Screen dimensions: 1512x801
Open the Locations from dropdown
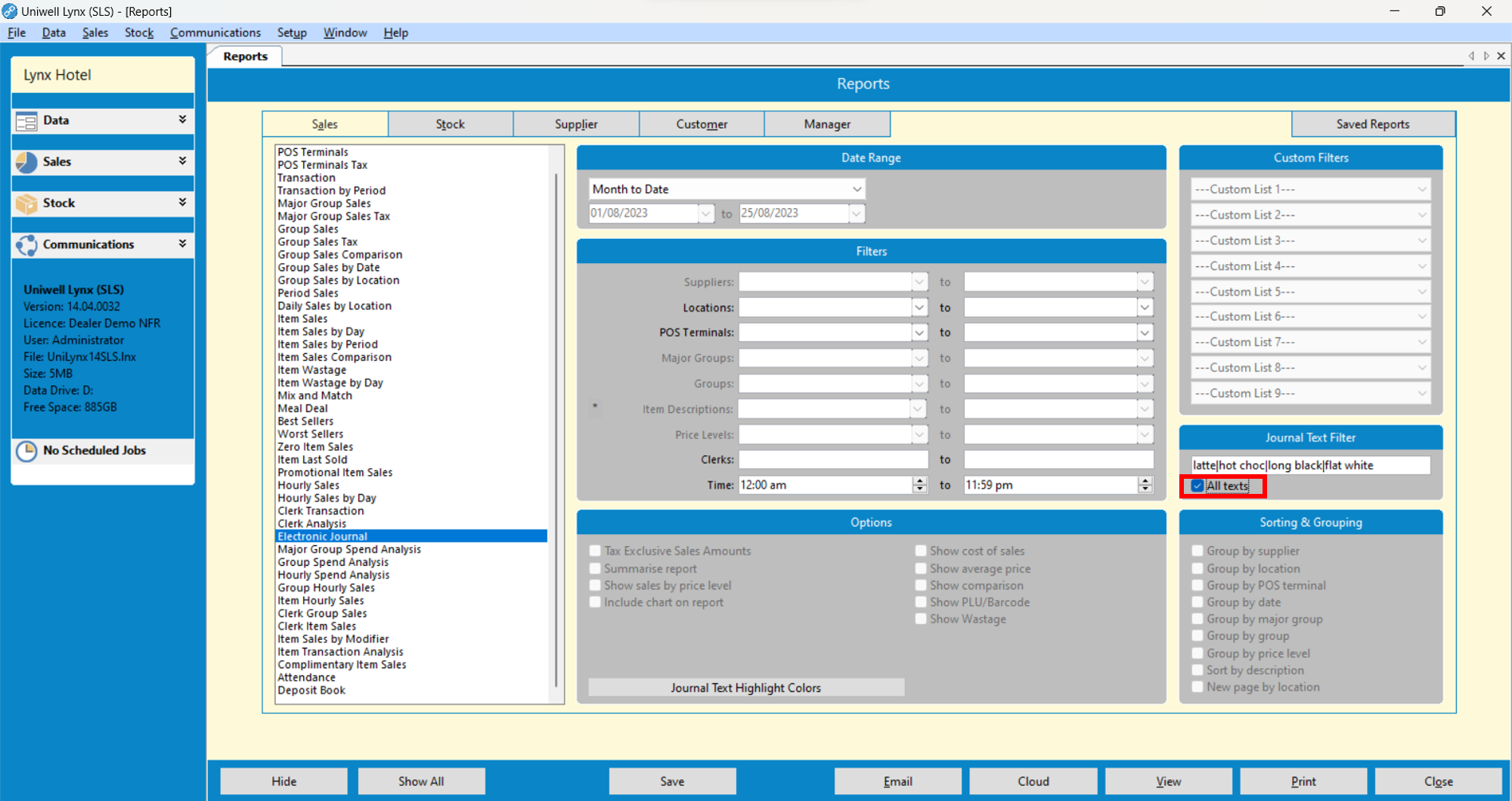[x=919, y=308]
